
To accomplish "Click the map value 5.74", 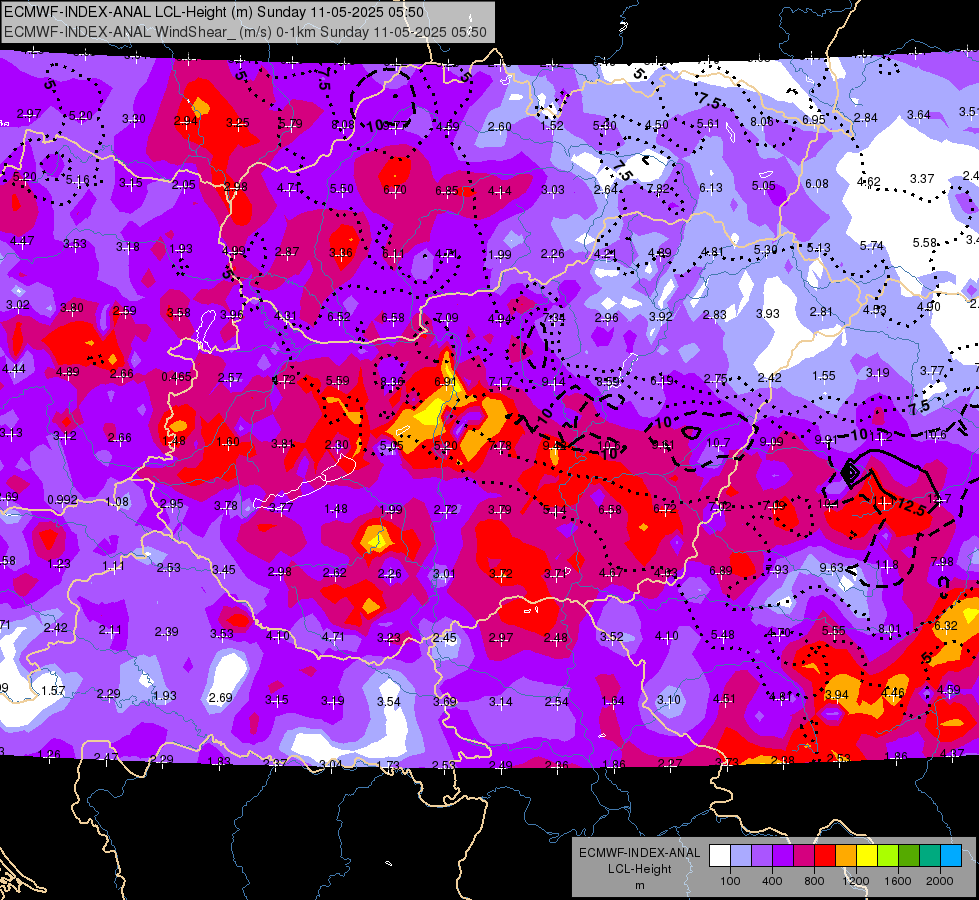I will (x=872, y=245).
